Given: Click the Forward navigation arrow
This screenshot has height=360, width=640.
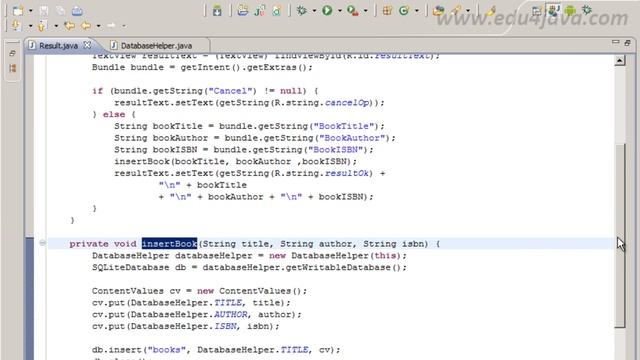Looking at the screenshot, I should [111, 26].
